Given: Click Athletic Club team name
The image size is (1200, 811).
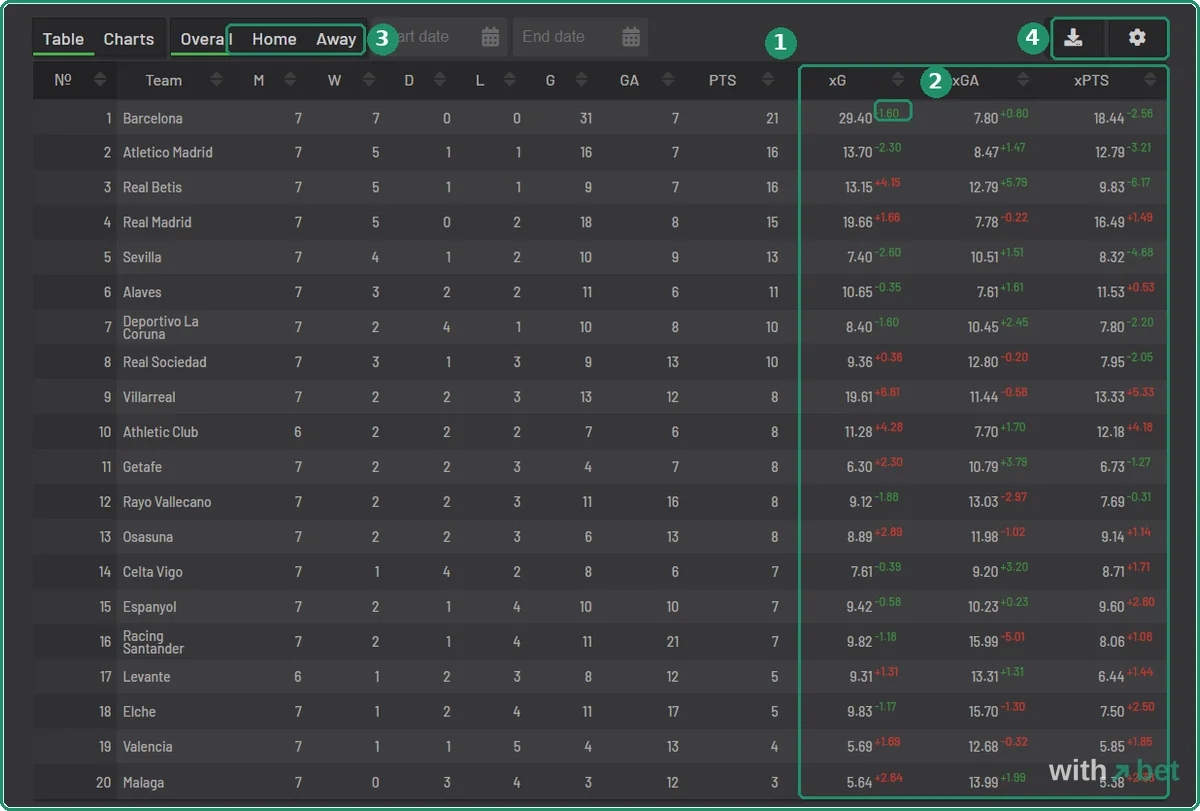Looking at the screenshot, I should [x=161, y=432].
